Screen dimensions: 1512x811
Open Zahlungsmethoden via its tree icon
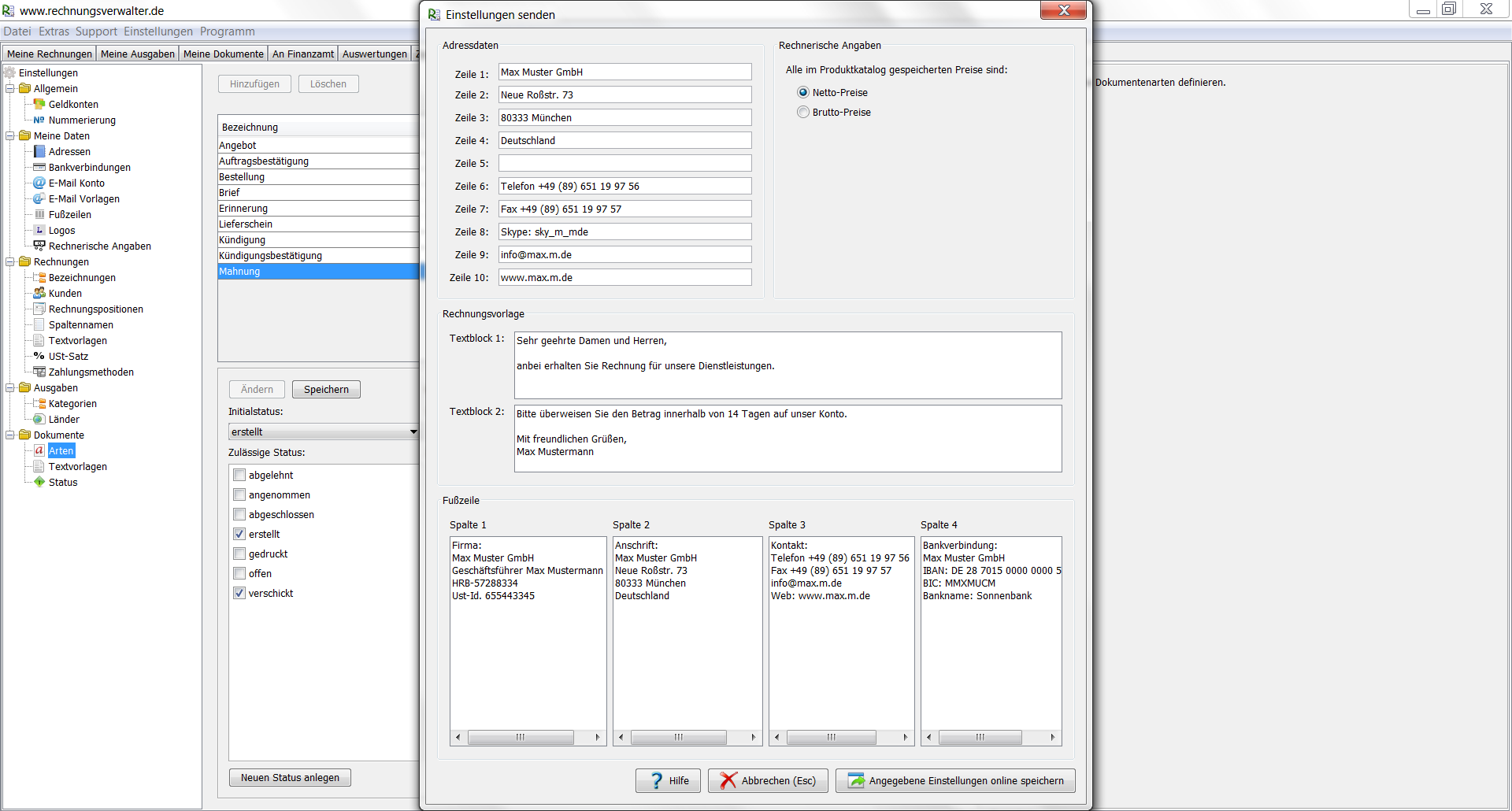(39, 372)
